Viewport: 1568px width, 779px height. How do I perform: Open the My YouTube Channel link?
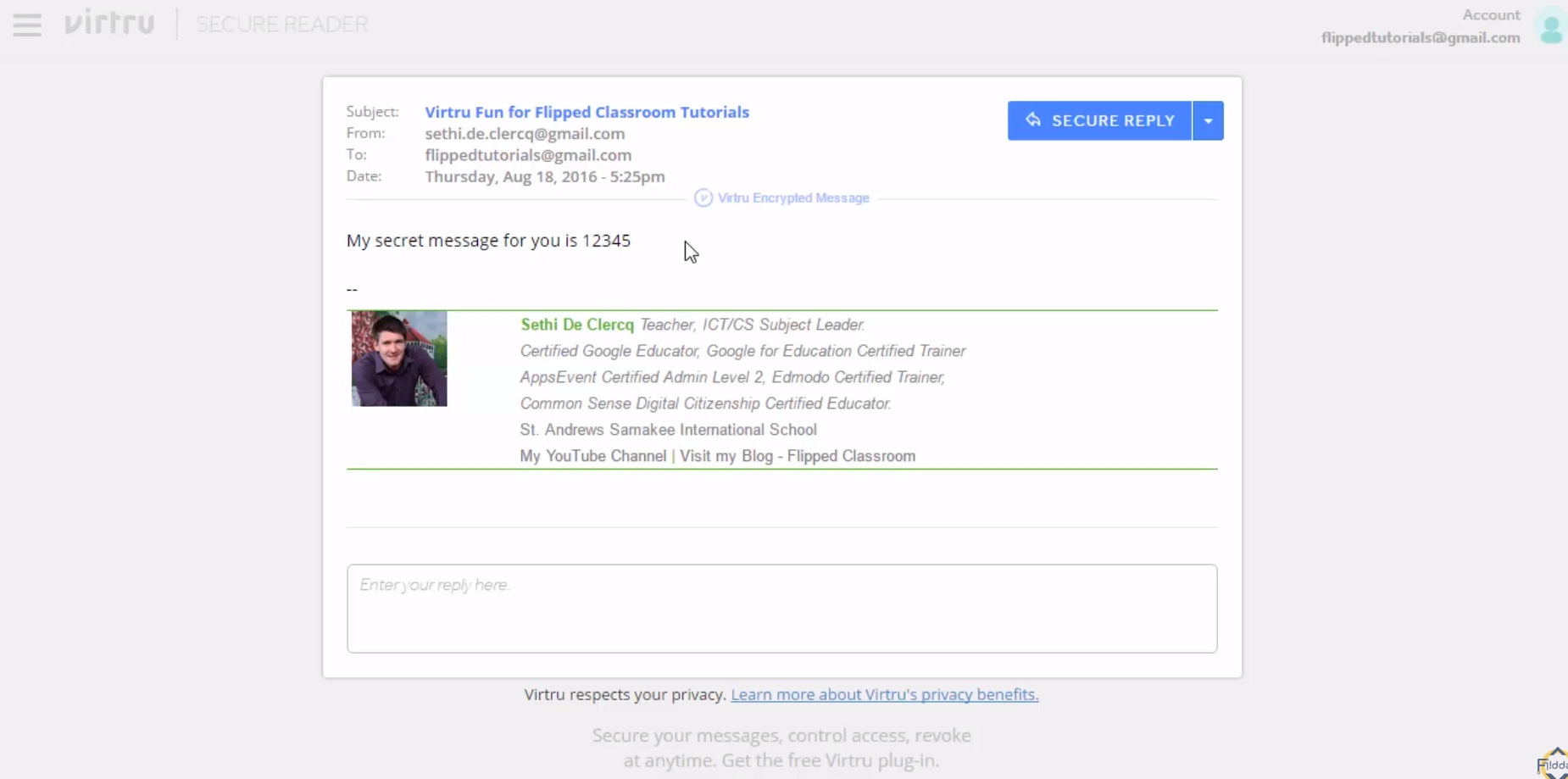[593, 456]
